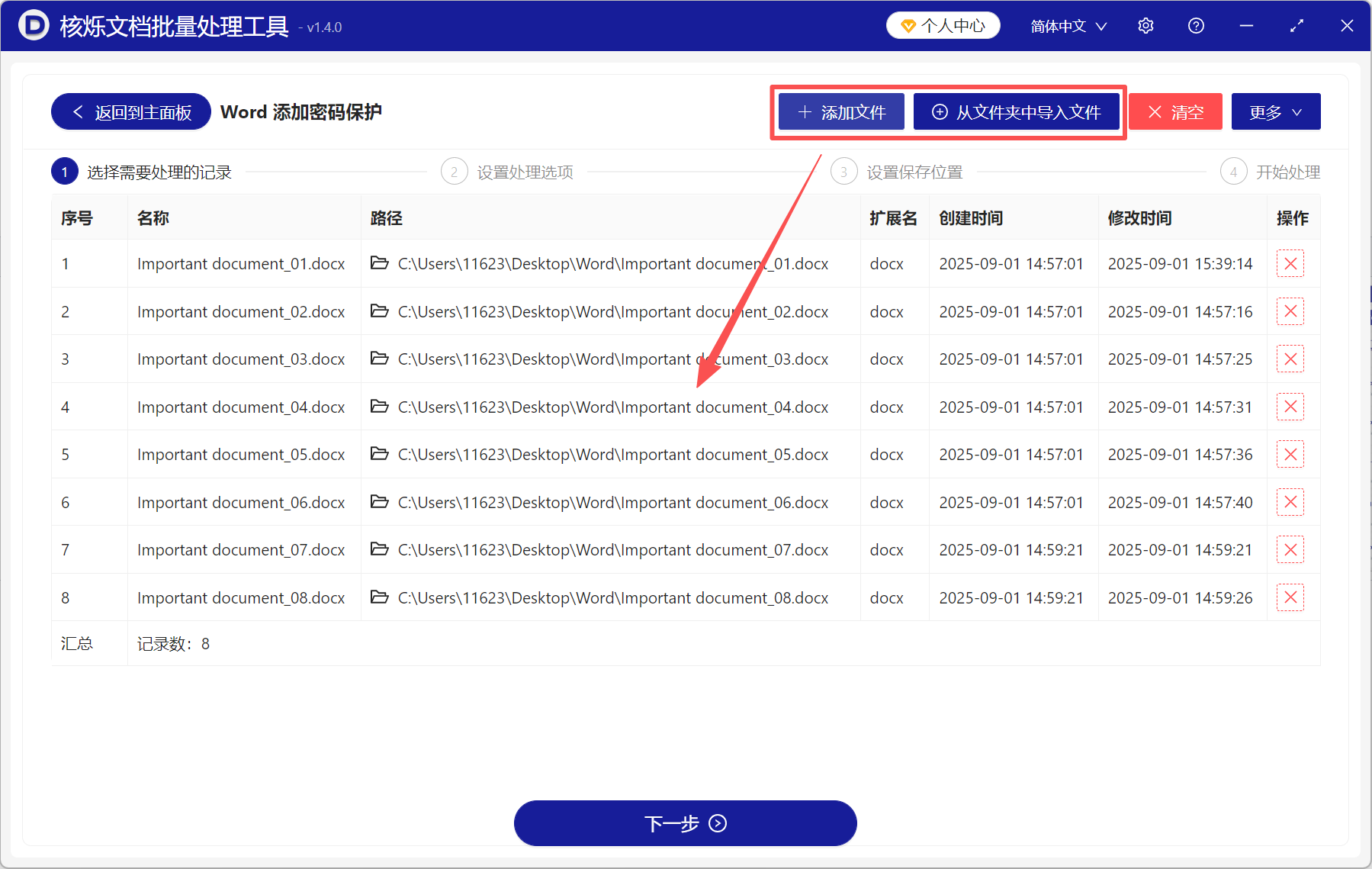Delete Important document_03.docx using red X icon
The height and width of the screenshot is (869, 1372).
click(x=1290, y=359)
